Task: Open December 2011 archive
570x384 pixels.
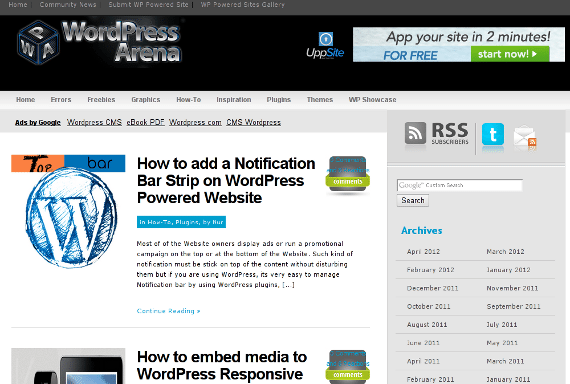Action: (432, 288)
